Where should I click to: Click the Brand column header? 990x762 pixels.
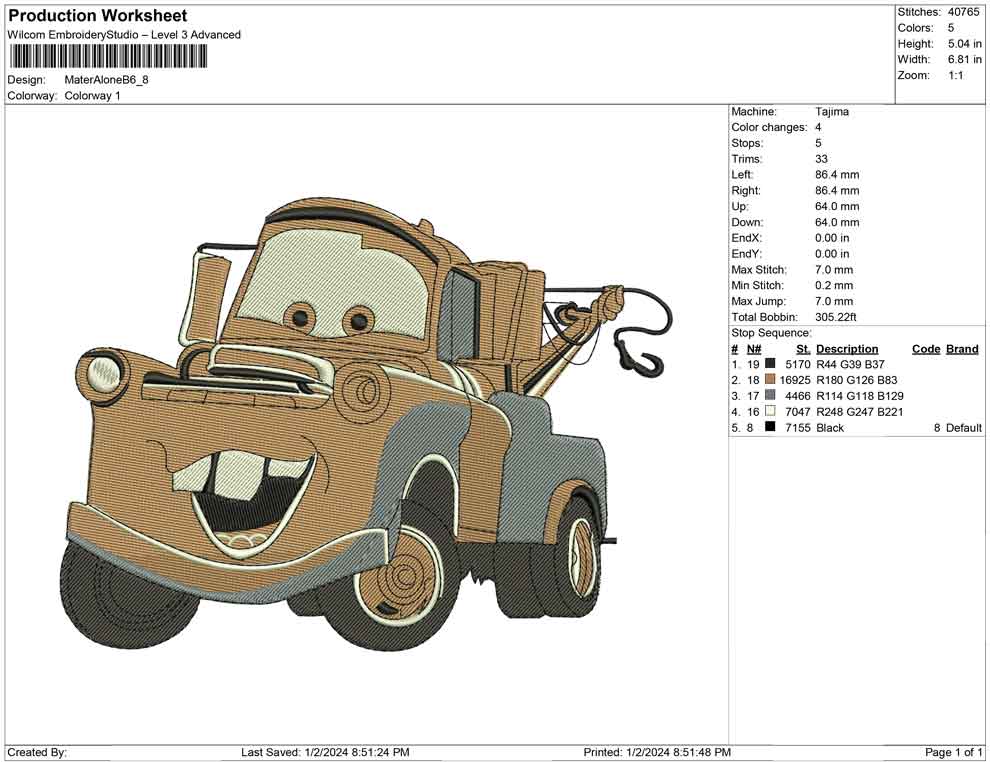tap(962, 349)
